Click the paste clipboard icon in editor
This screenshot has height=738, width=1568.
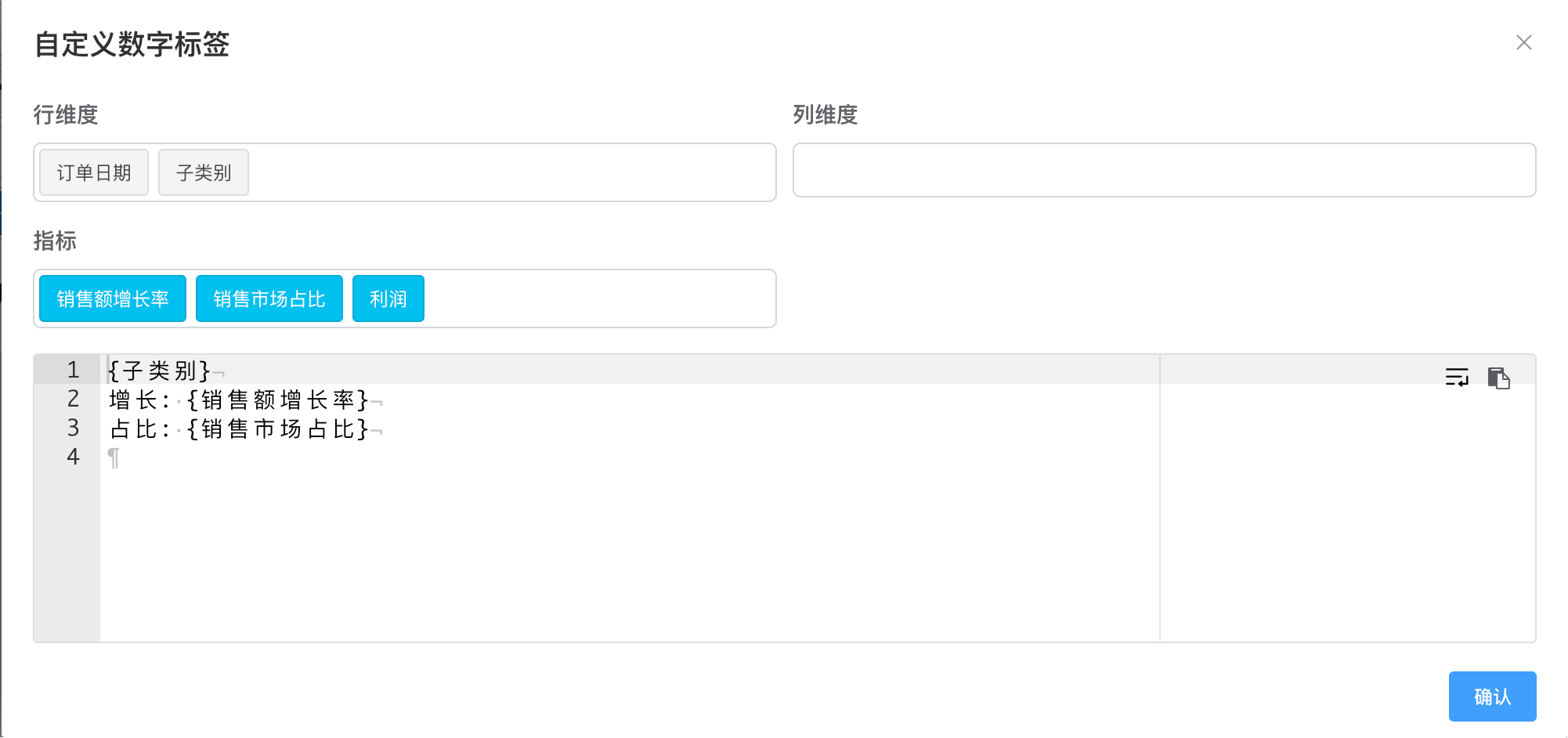point(1498,378)
